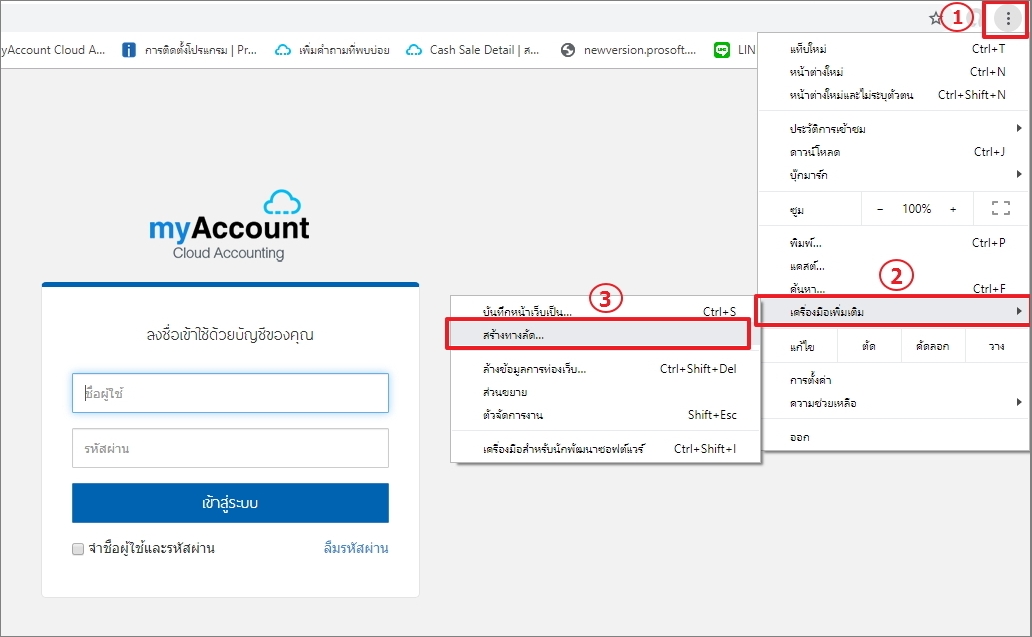Focus the username input field

coord(230,393)
